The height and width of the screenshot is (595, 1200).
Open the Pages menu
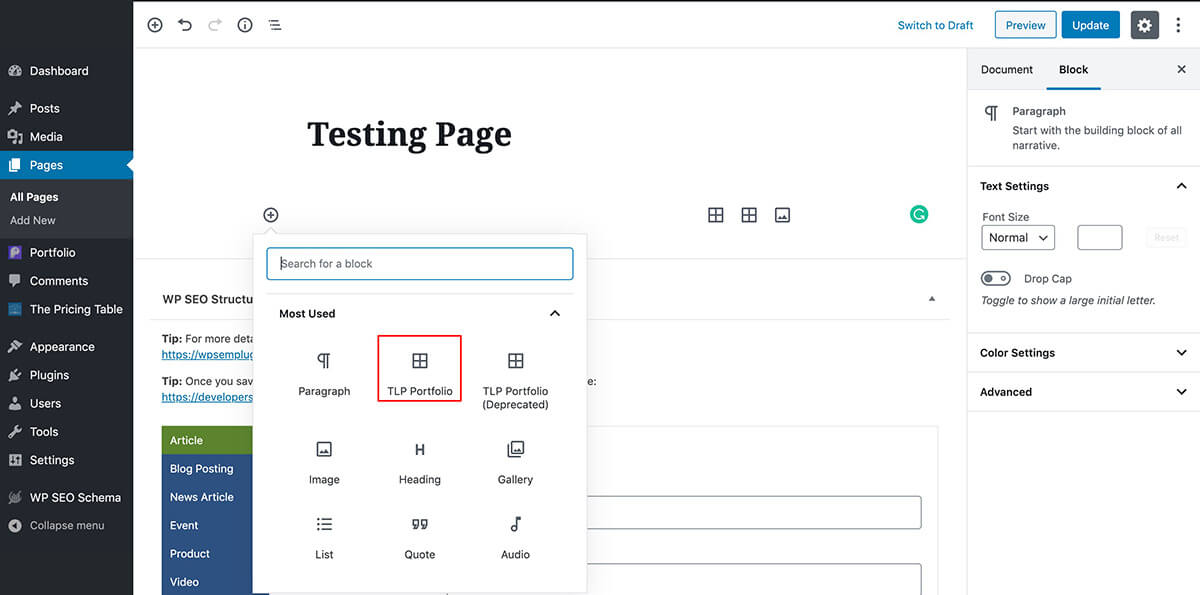pos(66,165)
